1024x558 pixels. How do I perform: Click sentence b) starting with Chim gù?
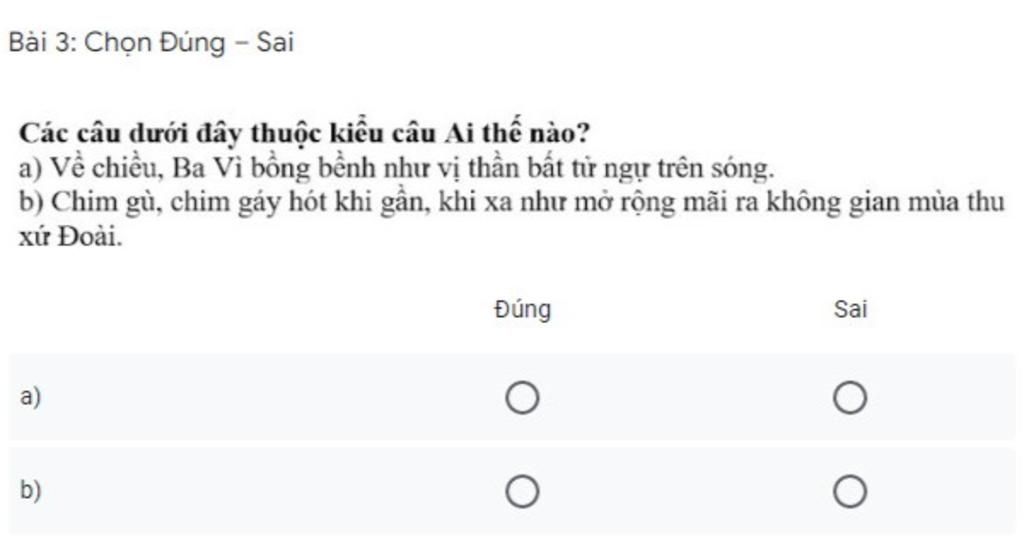click(511, 219)
